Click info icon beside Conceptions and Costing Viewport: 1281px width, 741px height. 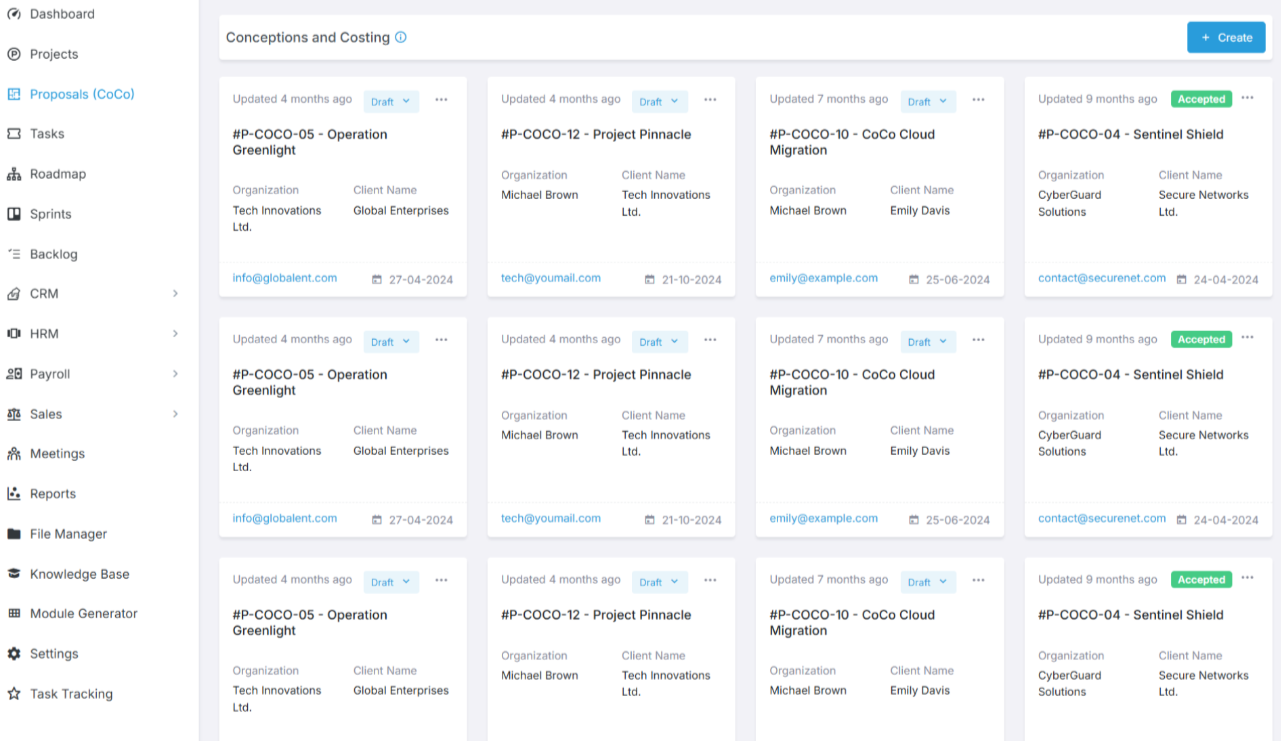[401, 38]
